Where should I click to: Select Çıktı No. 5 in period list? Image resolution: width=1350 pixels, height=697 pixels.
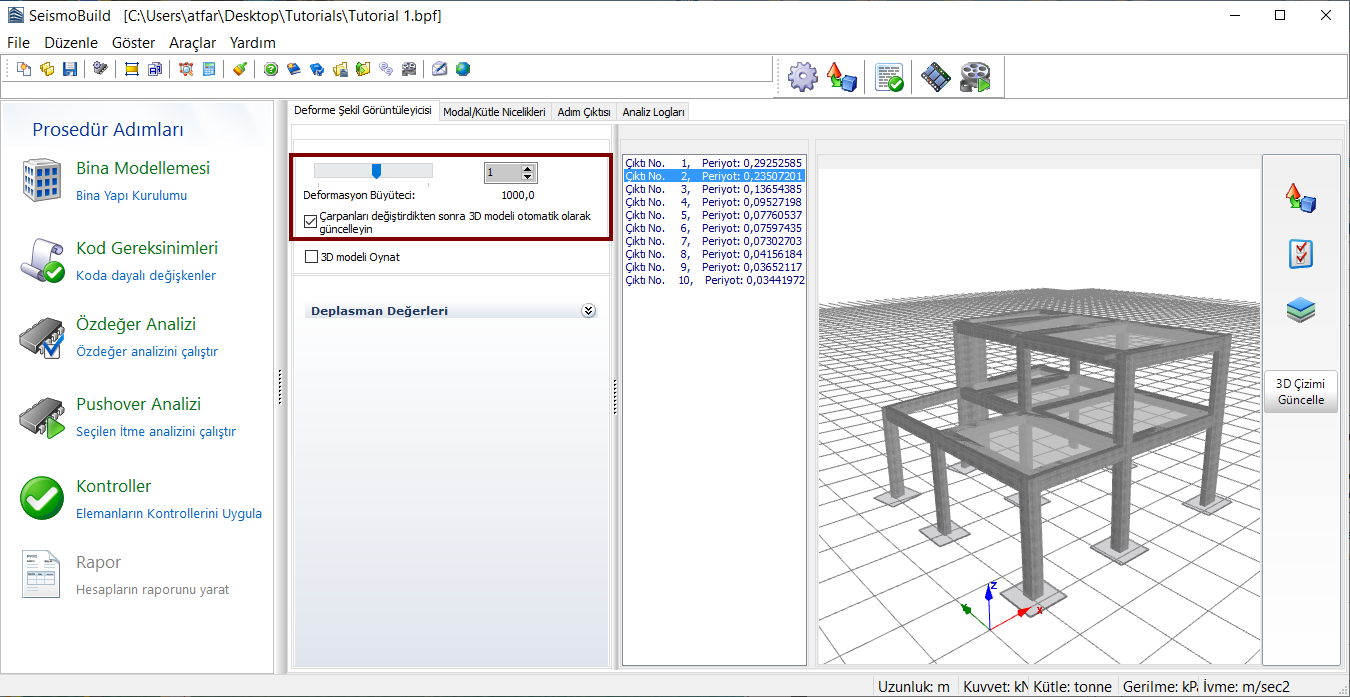coord(714,215)
